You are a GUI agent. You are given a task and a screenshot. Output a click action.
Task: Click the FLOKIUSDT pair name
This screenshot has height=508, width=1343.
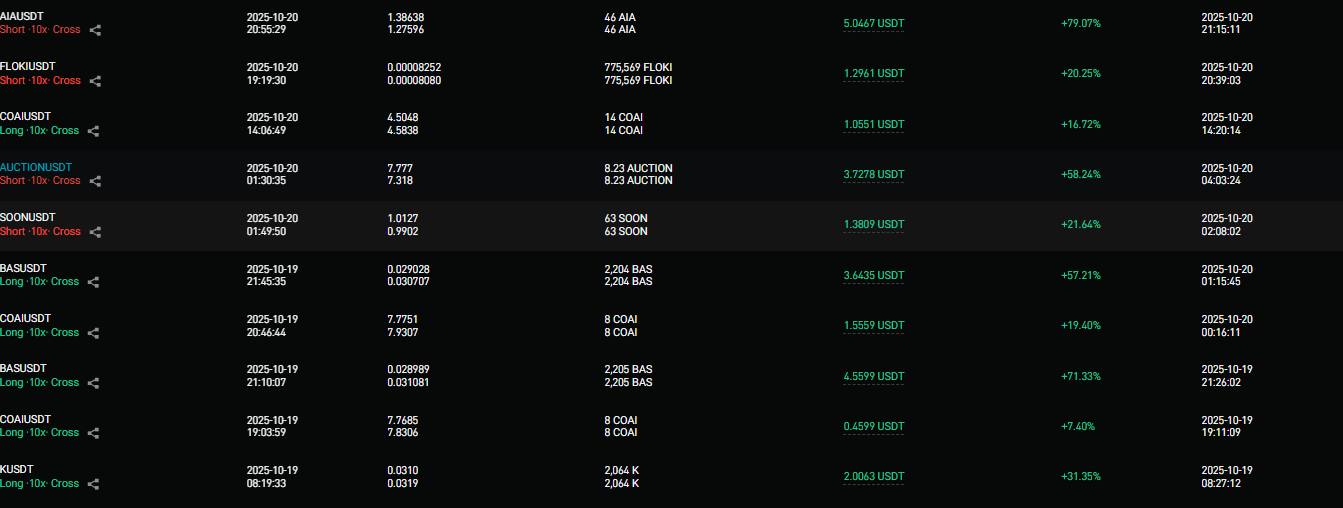tap(27, 67)
